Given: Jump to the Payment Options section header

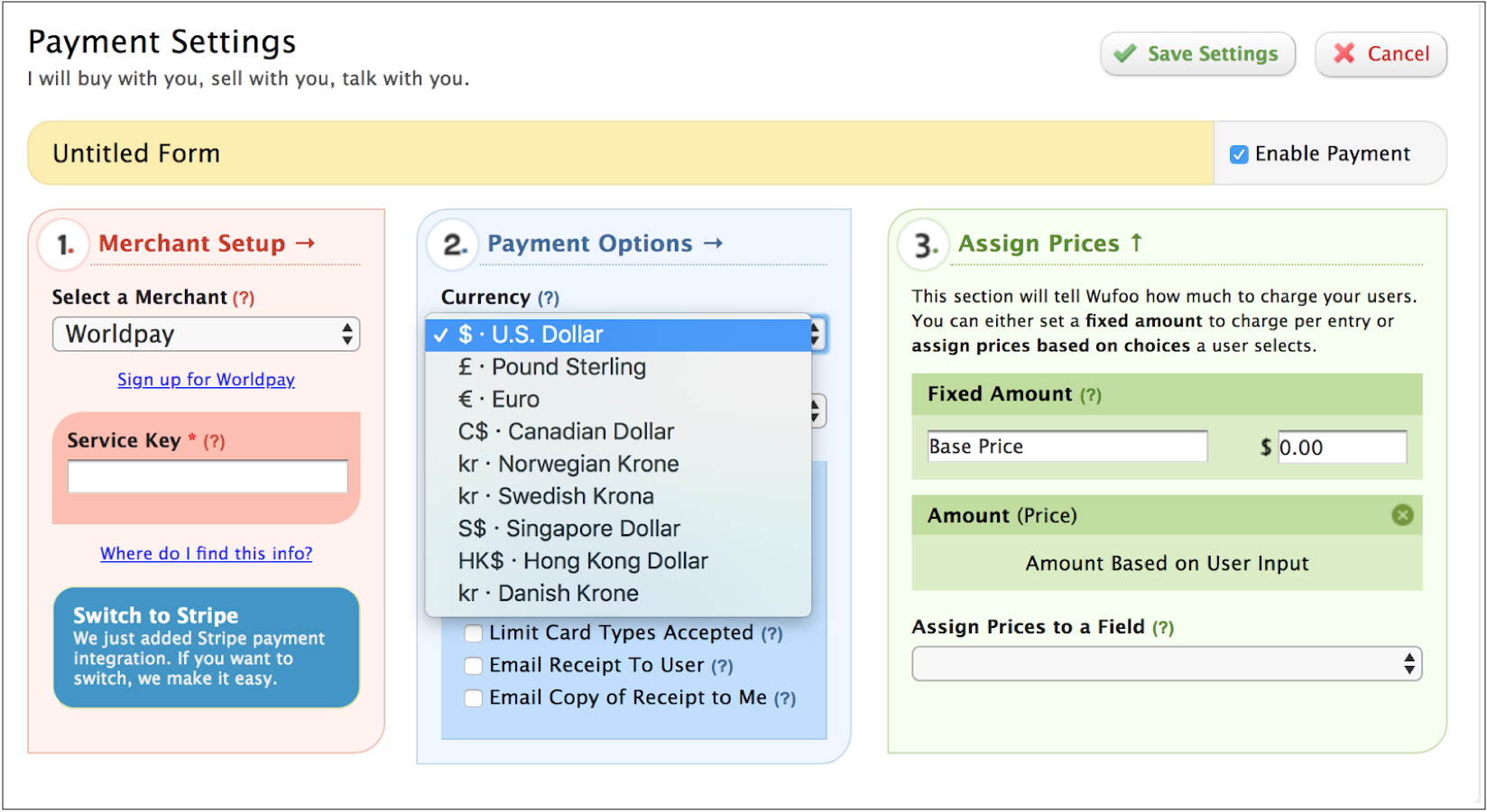Looking at the screenshot, I should pos(588,243).
